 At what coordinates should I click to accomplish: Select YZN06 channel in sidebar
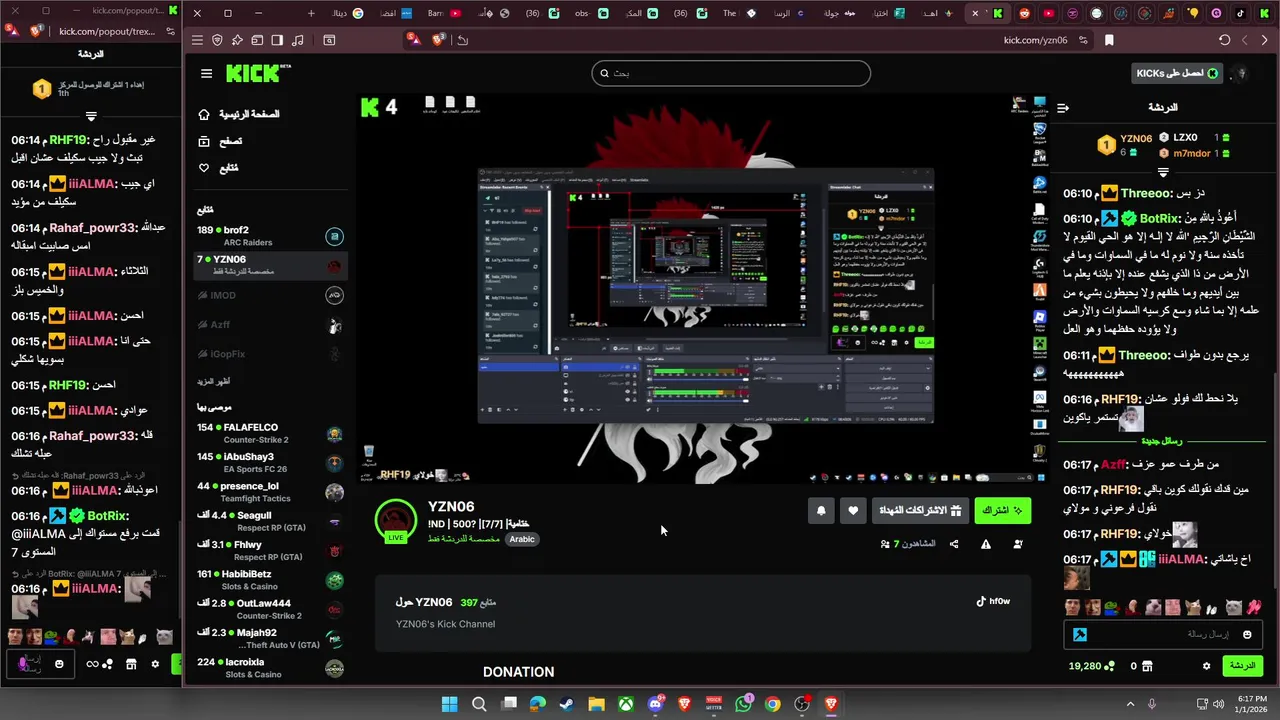[x=270, y=265]
